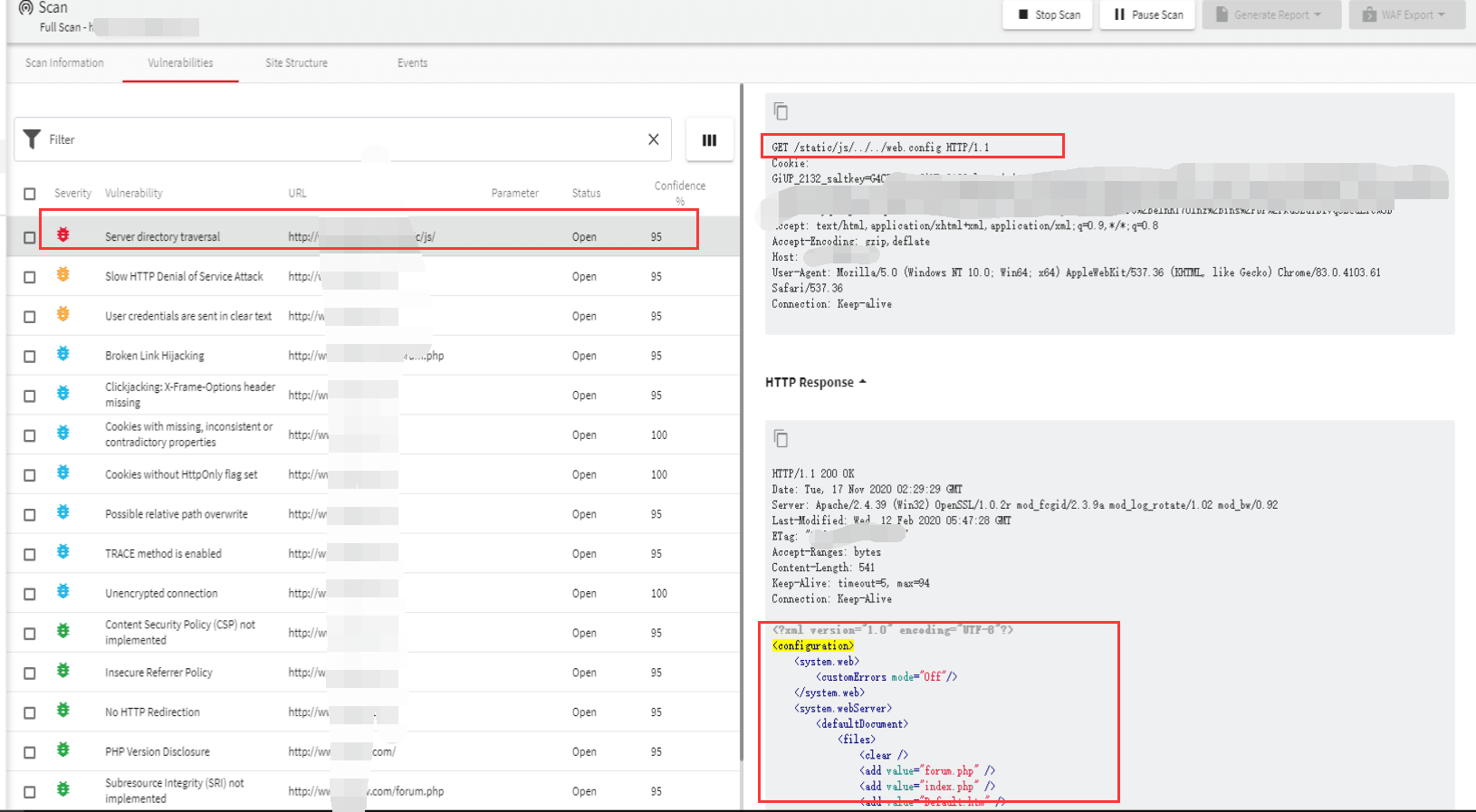
Task: Open the Site Structure tab
Action: pyautogui.click(x=296, y=62)
